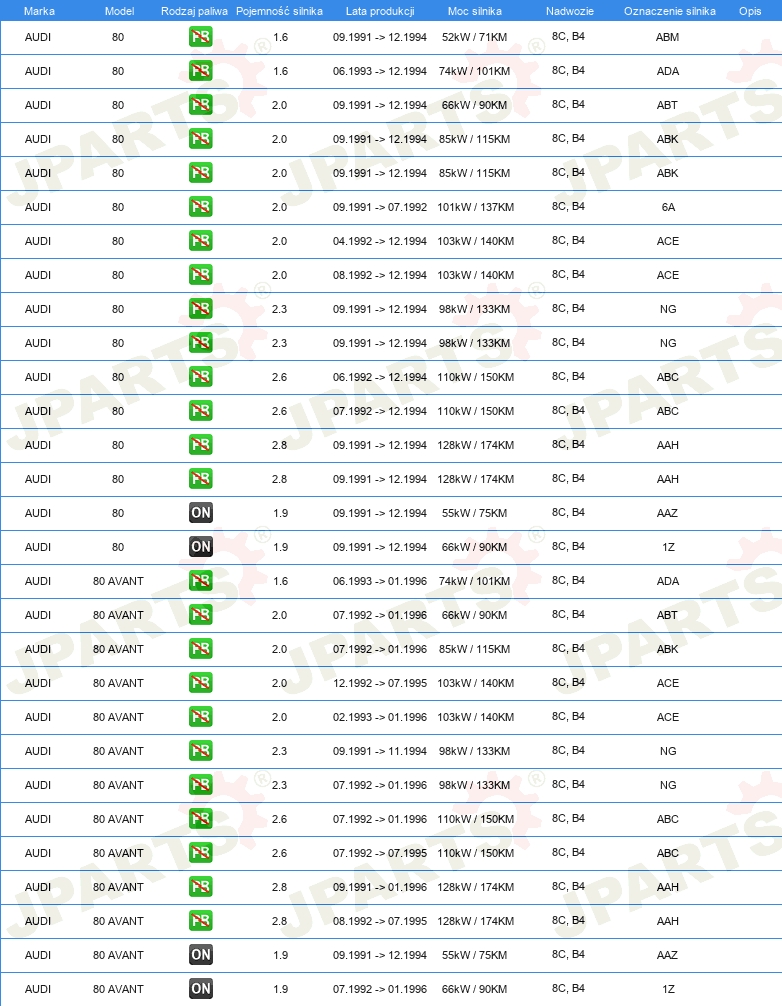Select the 06.1992 -> 12.1994 production years cell

(x=380, y=377)
